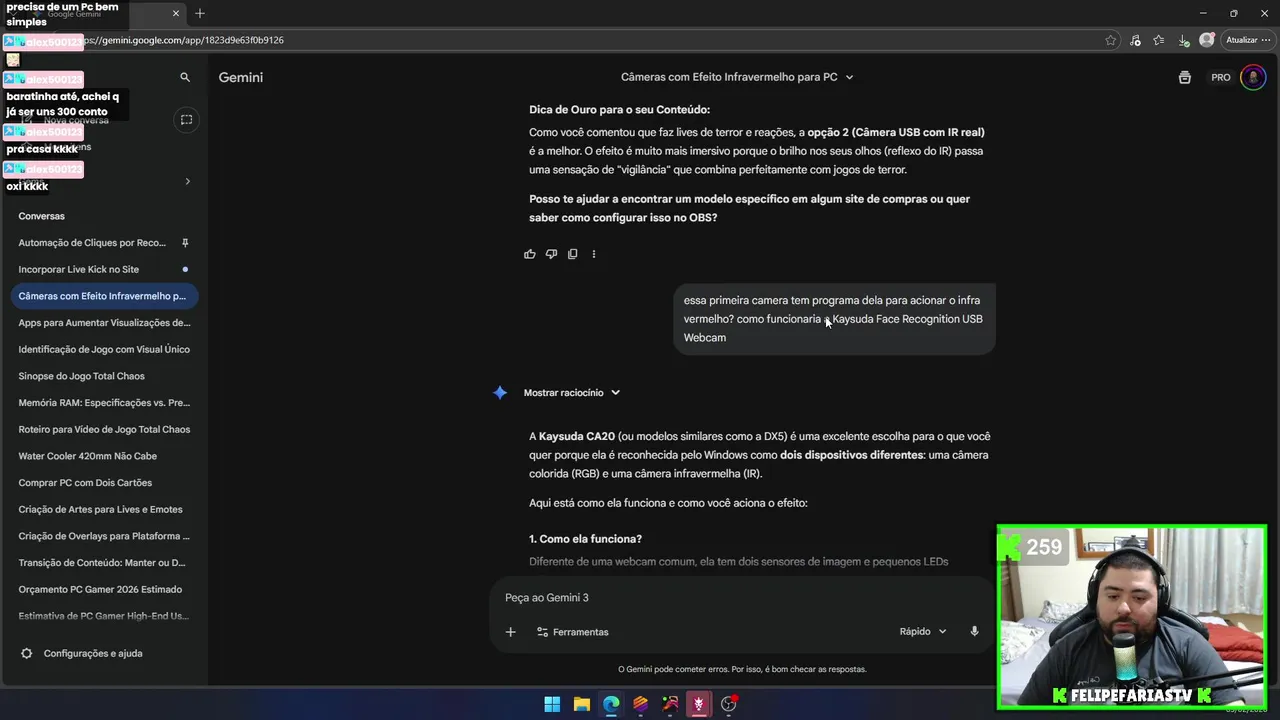Screen dimensions: 1280x720
Task: Close the Google Gemini browser tab
Action: click(x=176, y=14)
